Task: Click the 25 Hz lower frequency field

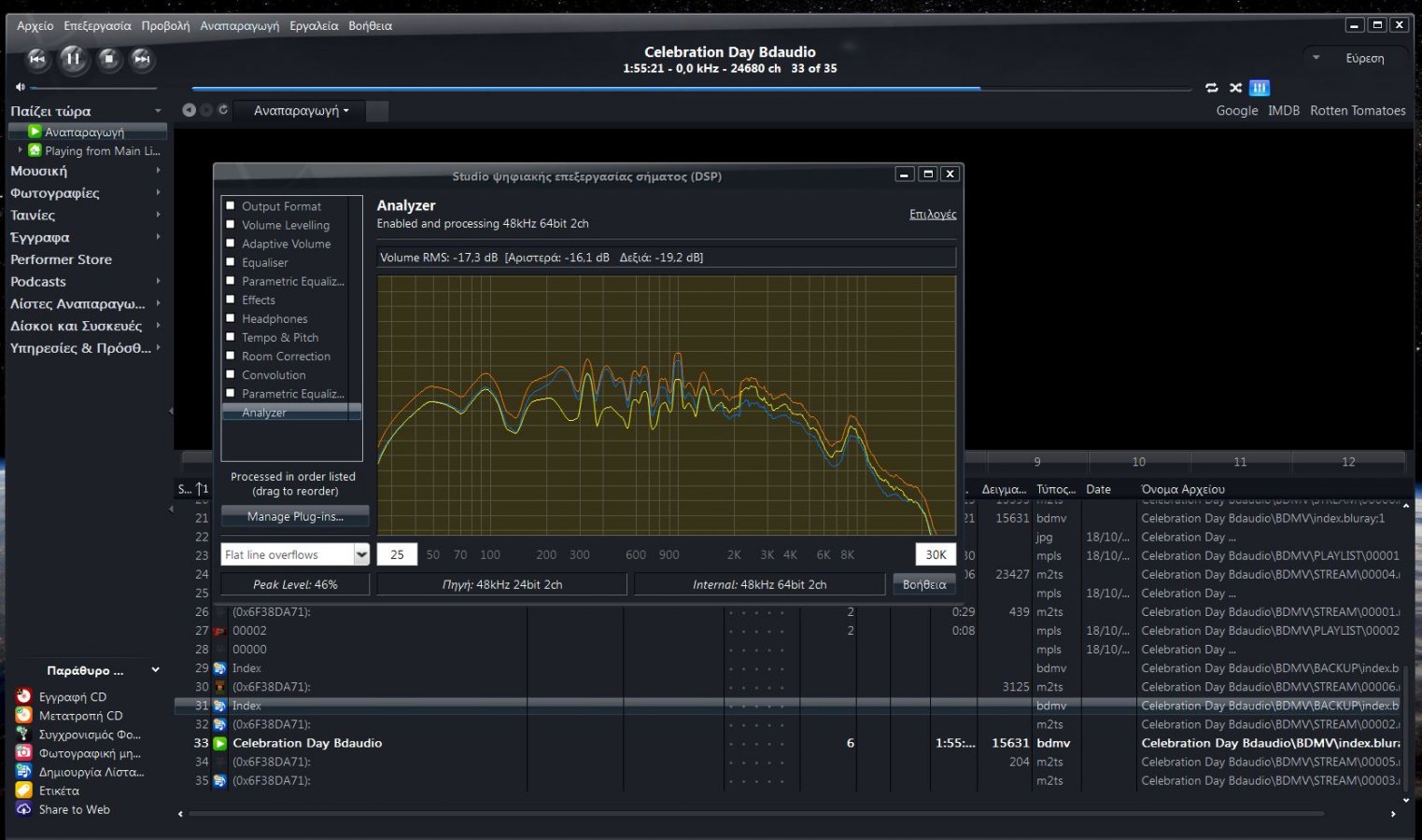Action: tap(397, 554)
